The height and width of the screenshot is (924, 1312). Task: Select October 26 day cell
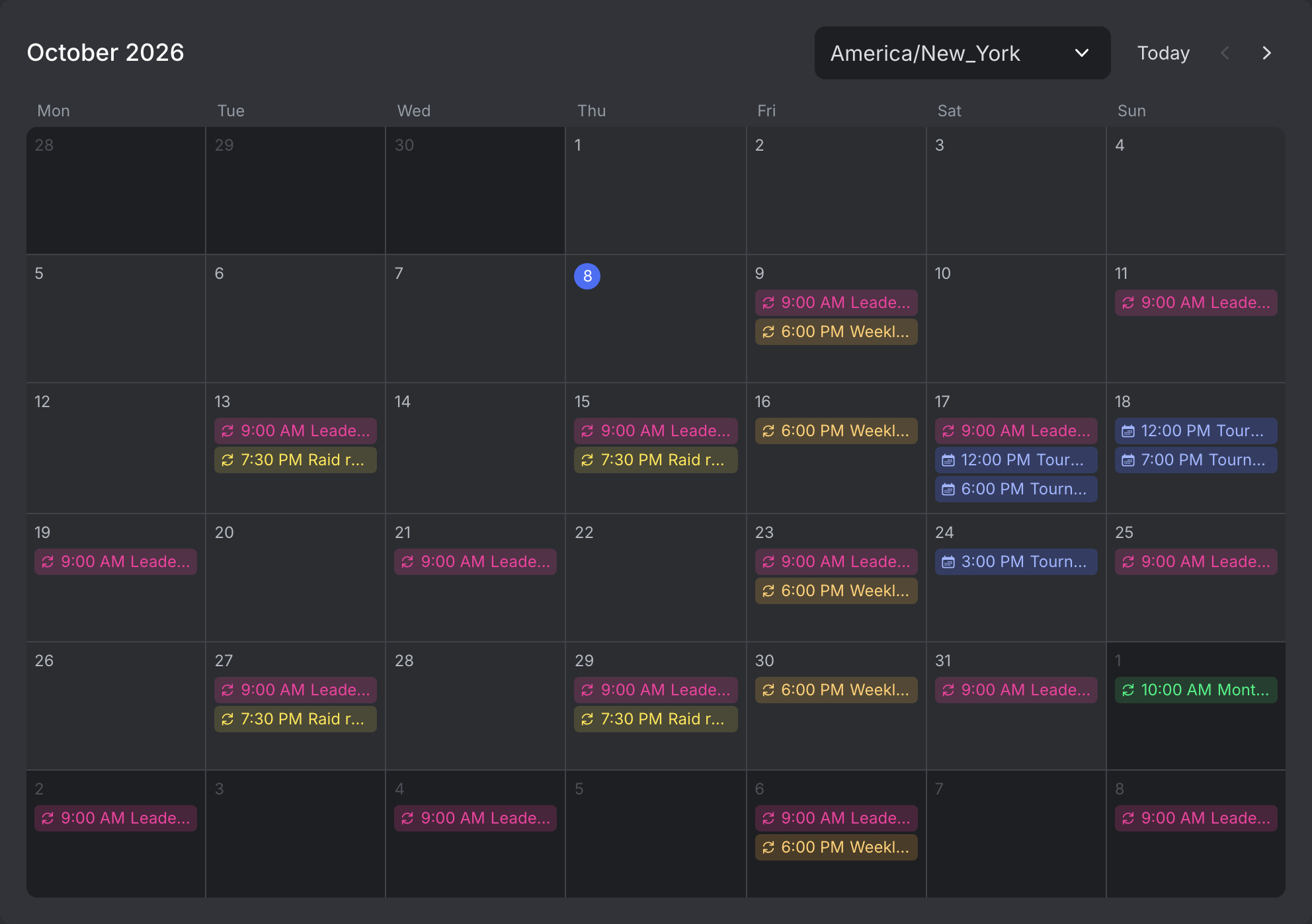click(116, 706)
